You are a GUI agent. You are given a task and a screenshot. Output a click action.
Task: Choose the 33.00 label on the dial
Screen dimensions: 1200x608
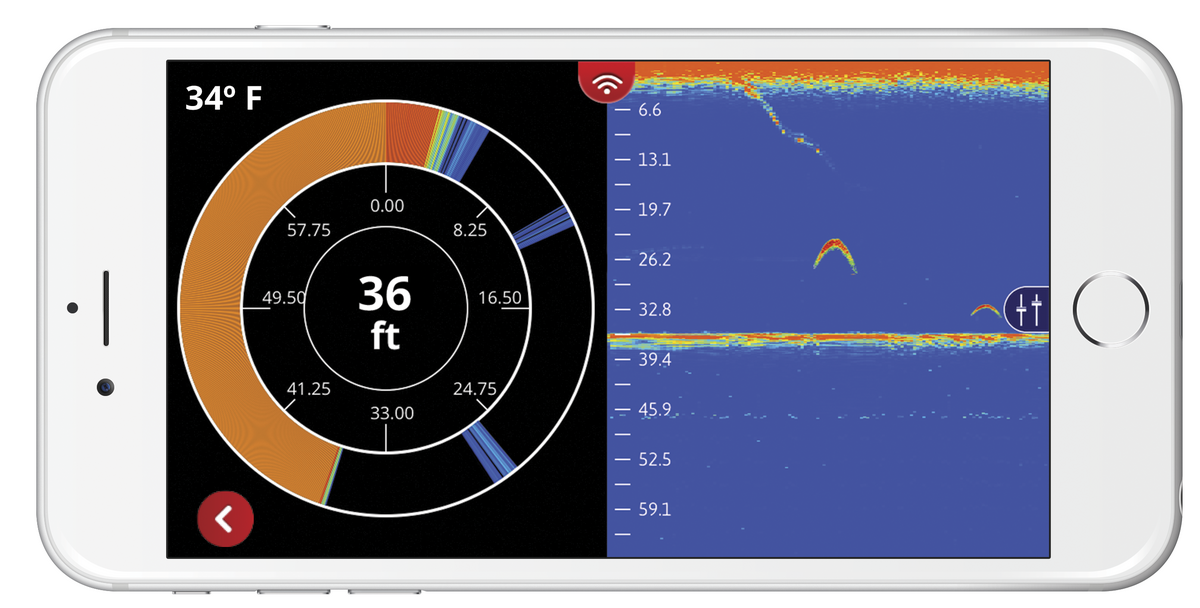pyautogui.click(x=392, y=412)
